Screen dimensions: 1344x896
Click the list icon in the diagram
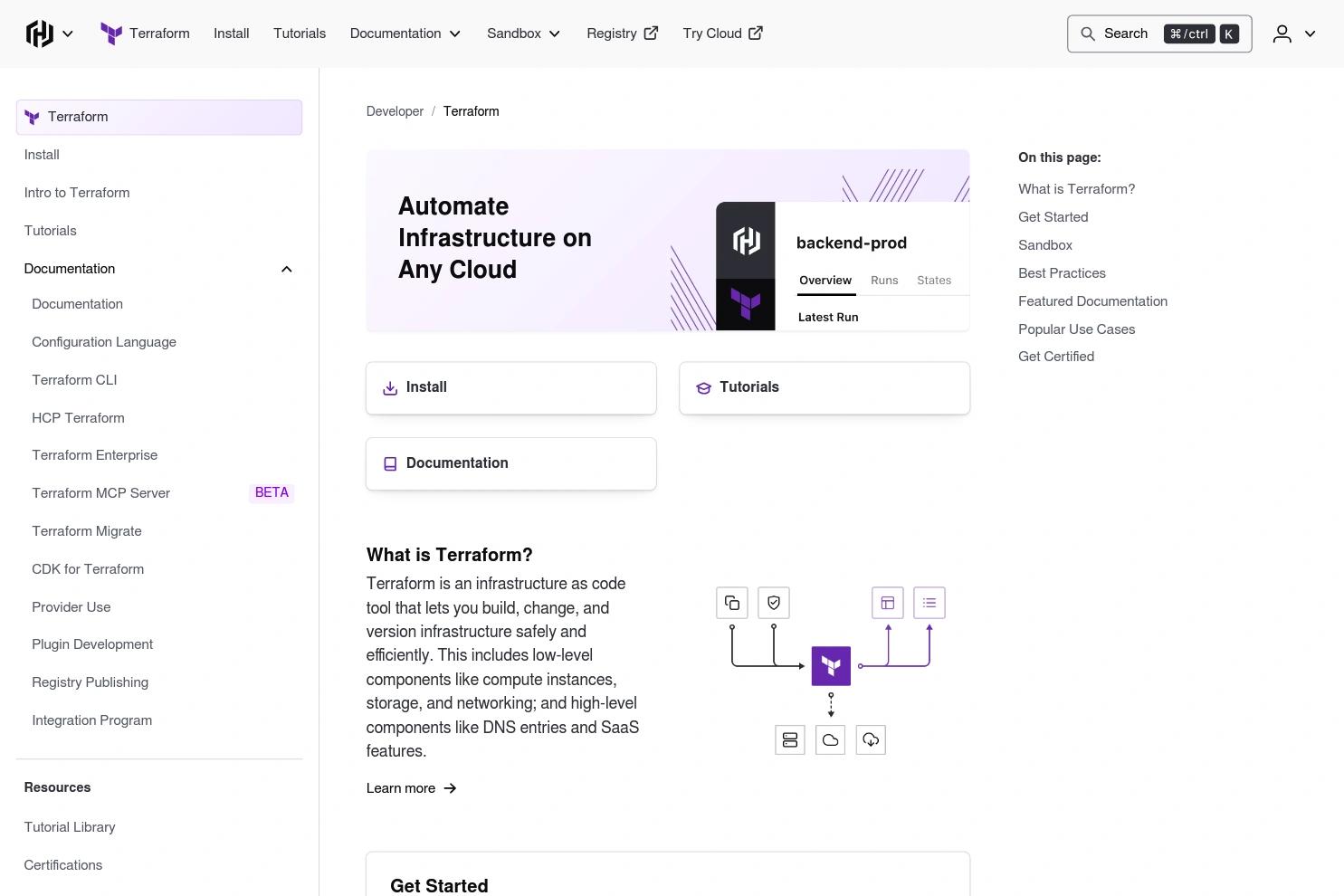tap(929, 603)
